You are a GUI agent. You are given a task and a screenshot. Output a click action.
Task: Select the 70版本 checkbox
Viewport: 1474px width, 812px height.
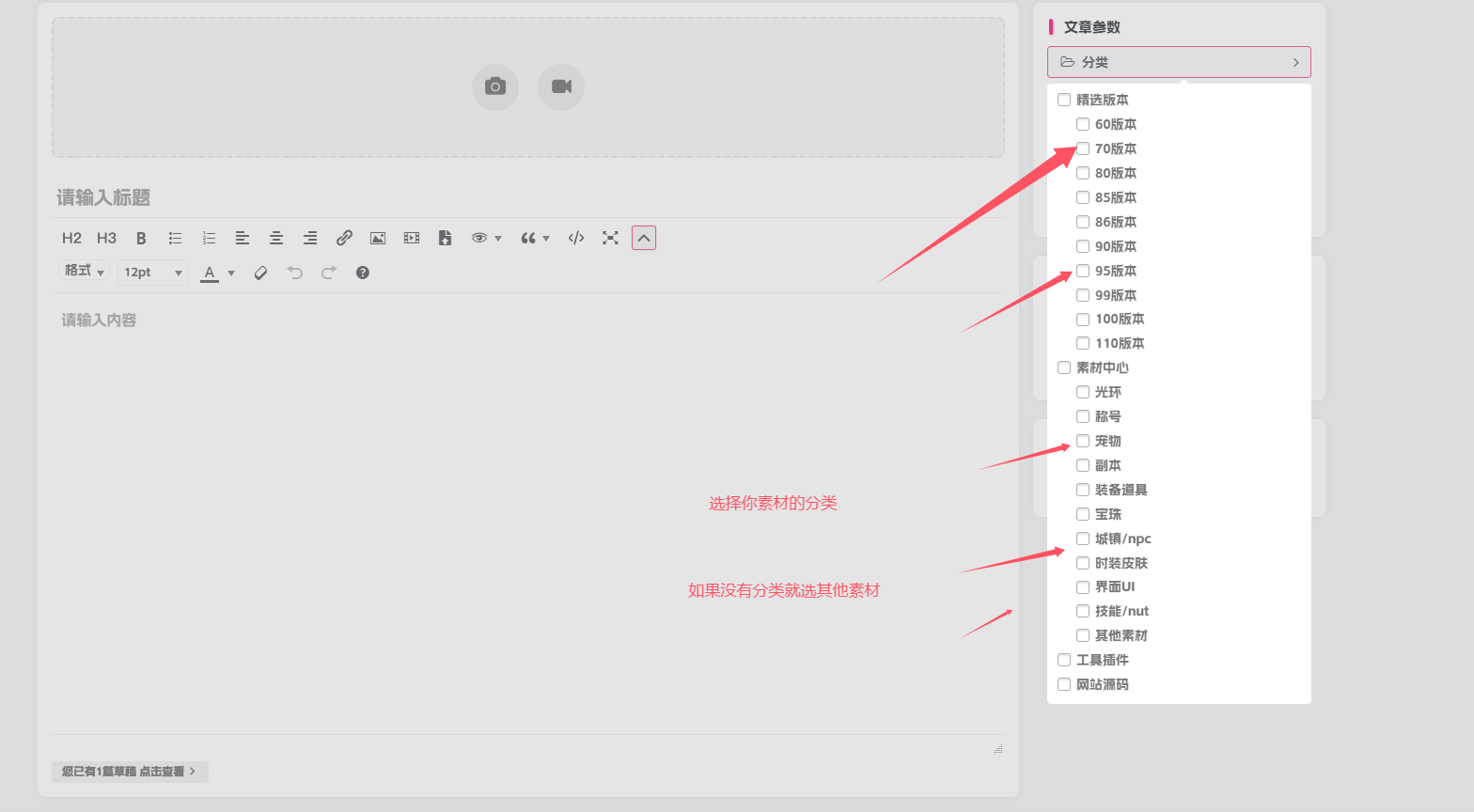(x=1083, y=148)
